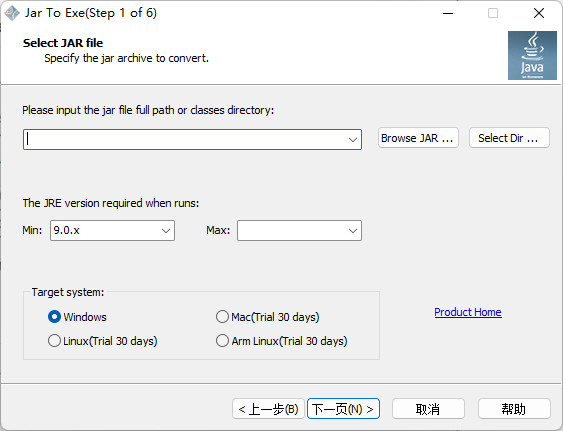Click the 下一页(N) next button

[343, 409]
